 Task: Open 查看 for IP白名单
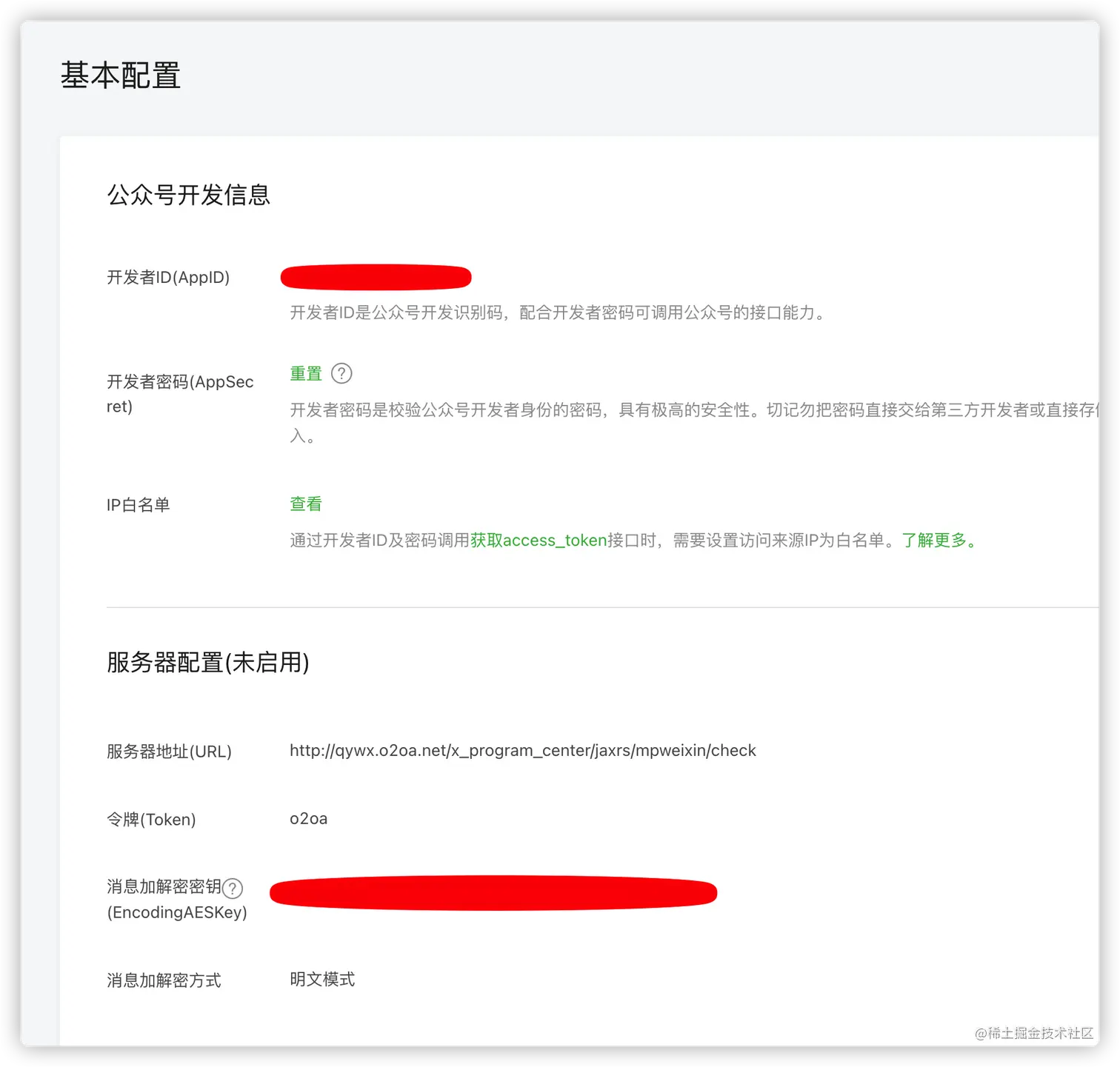coord(306,504)
